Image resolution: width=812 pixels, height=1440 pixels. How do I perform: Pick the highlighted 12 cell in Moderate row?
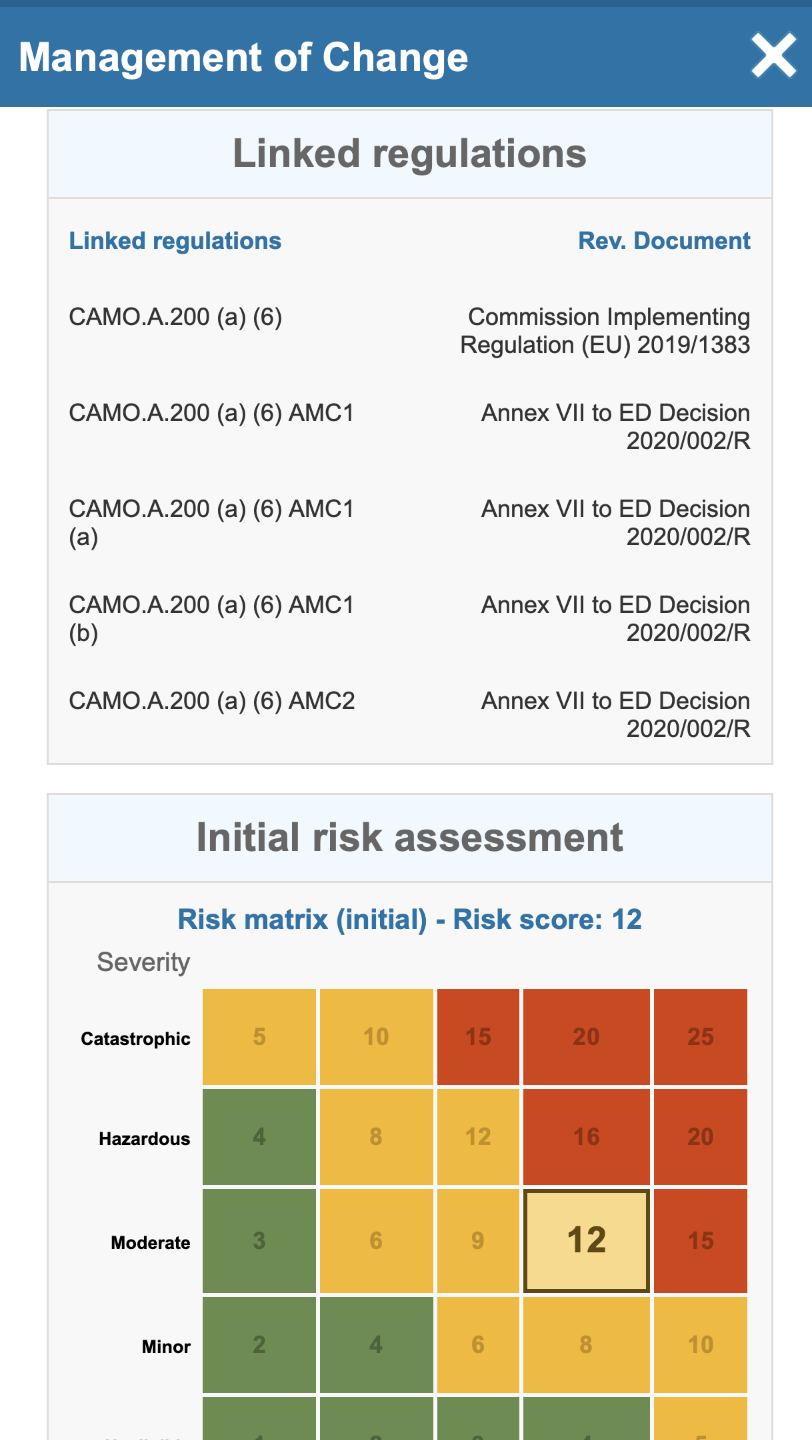(587, 1240)
